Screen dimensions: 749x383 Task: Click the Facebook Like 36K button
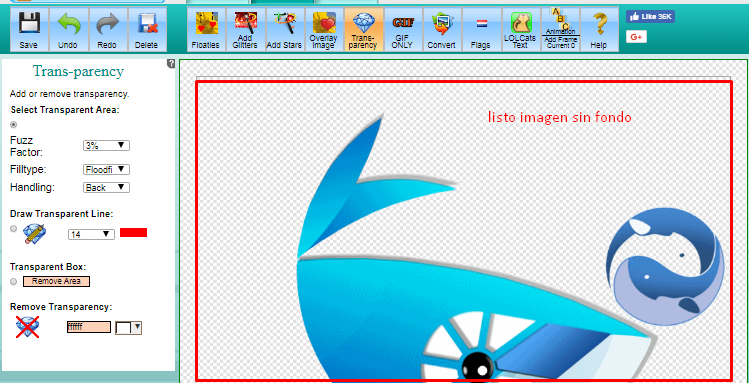650,17
